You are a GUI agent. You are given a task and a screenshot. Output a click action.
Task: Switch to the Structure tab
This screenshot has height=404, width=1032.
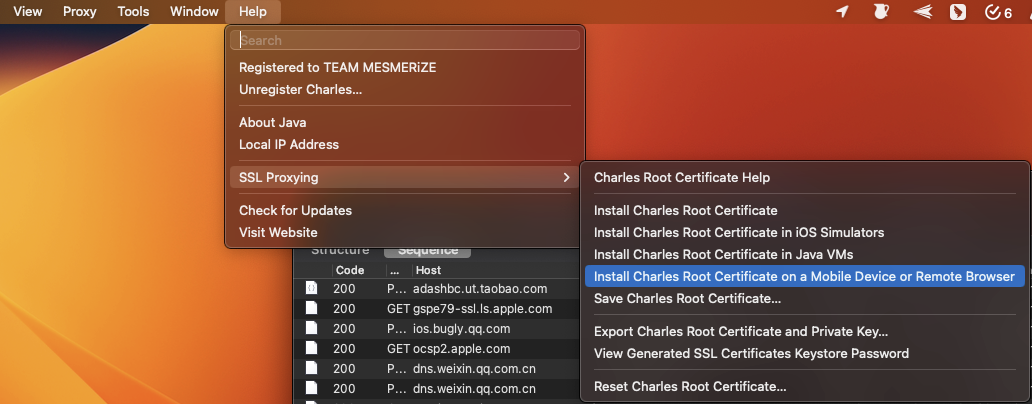pyautogui.click(x=340, y=250)
